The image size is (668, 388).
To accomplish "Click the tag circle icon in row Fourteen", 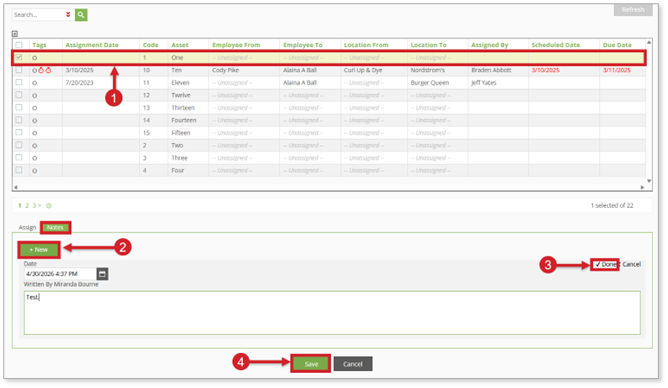I will pos(35,121).
